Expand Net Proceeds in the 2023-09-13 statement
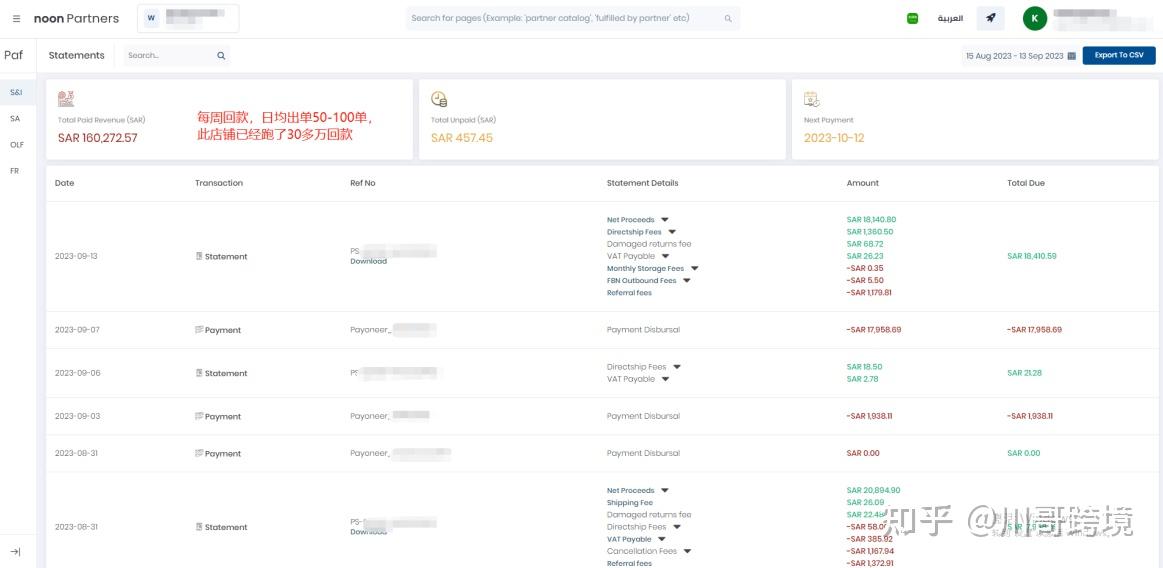 coord(665,219)
